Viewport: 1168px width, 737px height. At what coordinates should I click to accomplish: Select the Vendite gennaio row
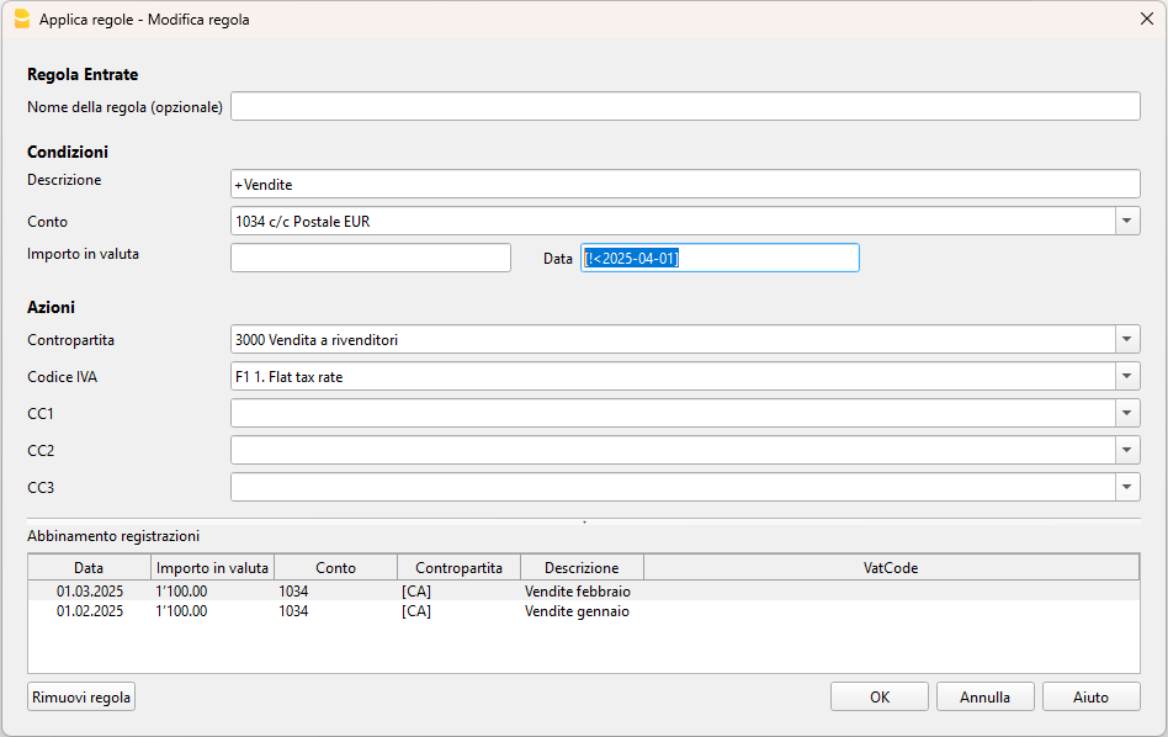(576, 611)
